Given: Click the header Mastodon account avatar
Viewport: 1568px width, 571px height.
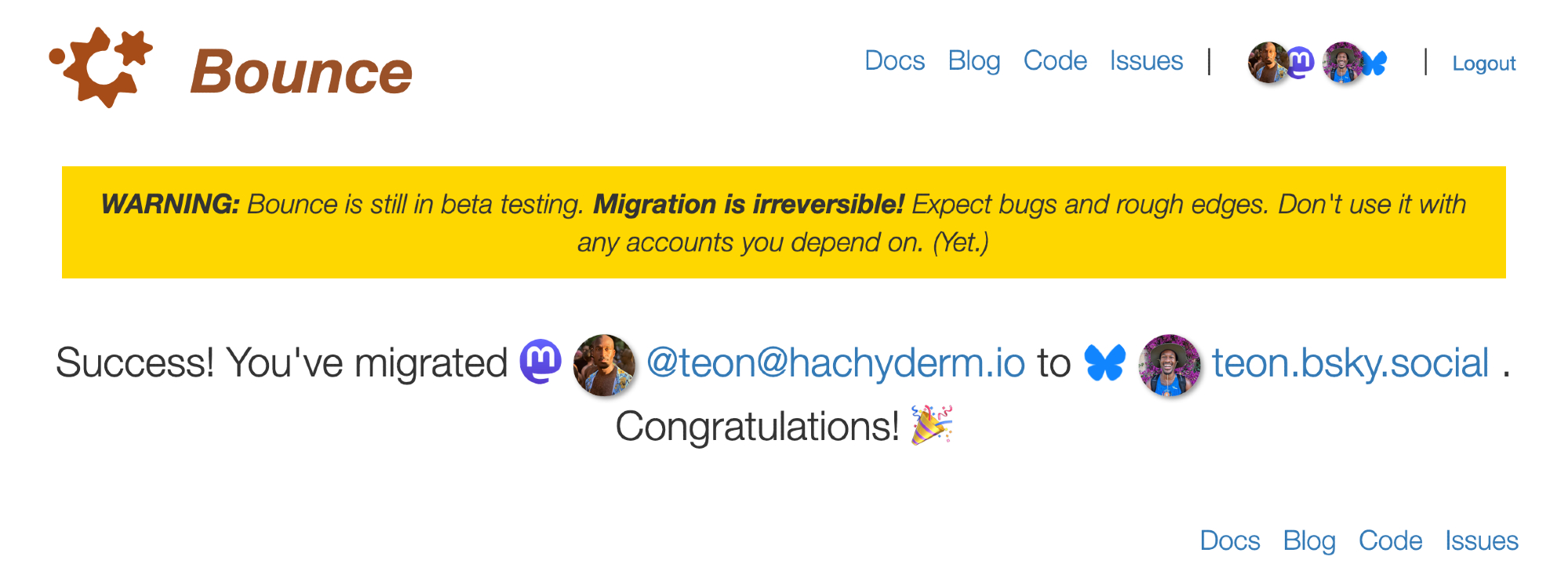Looking at the screenshot, I should pyautogui.click(x=1265, y=62).
